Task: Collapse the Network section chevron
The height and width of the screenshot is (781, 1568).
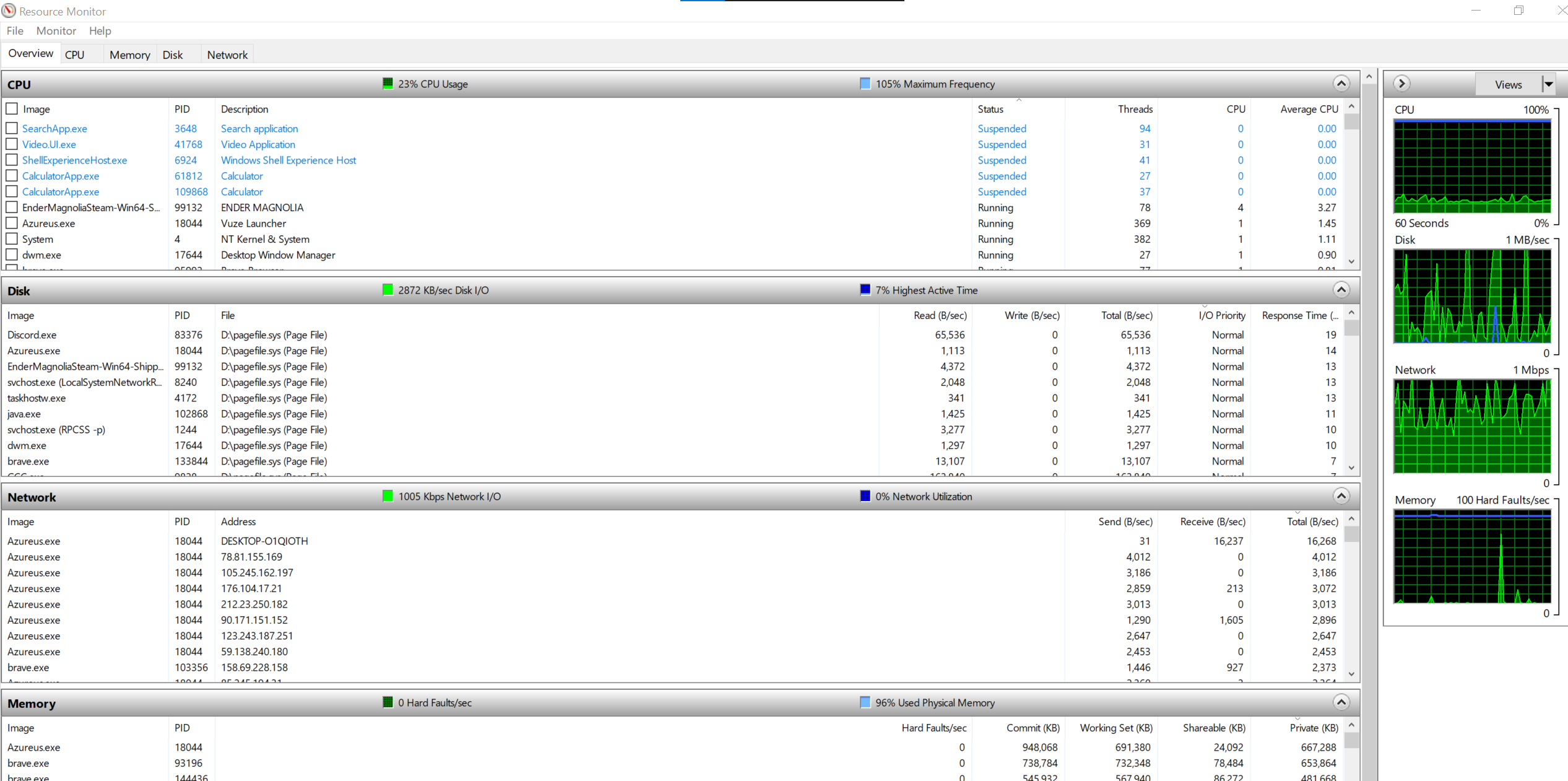Action: tap(1341, 496)
